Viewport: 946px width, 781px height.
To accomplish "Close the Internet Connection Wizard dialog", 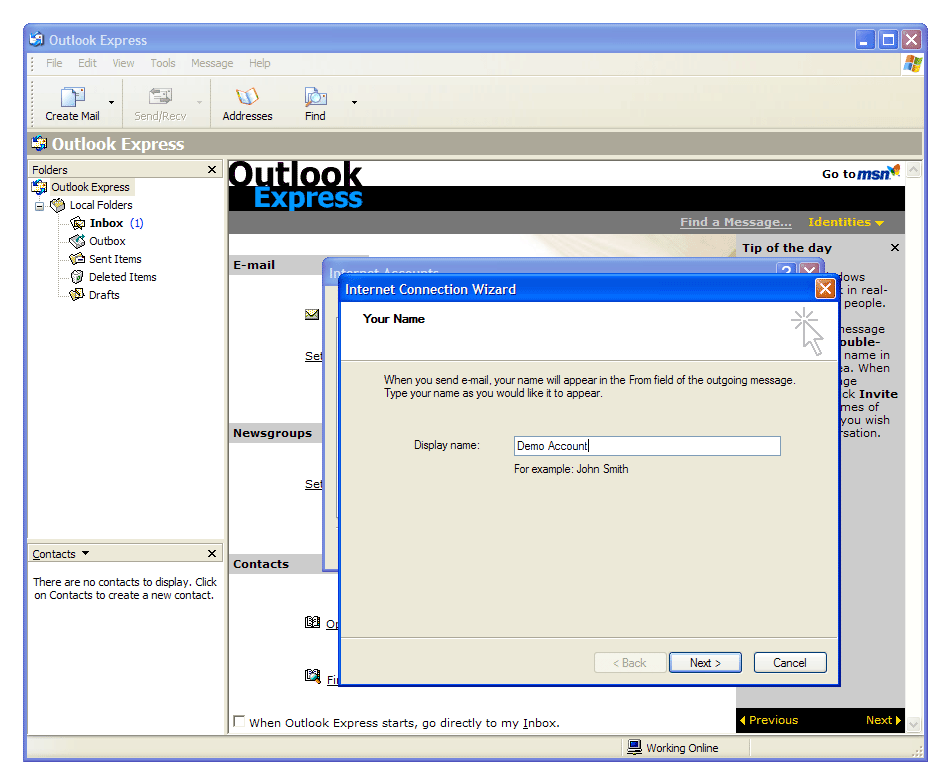I will (825, 289).
